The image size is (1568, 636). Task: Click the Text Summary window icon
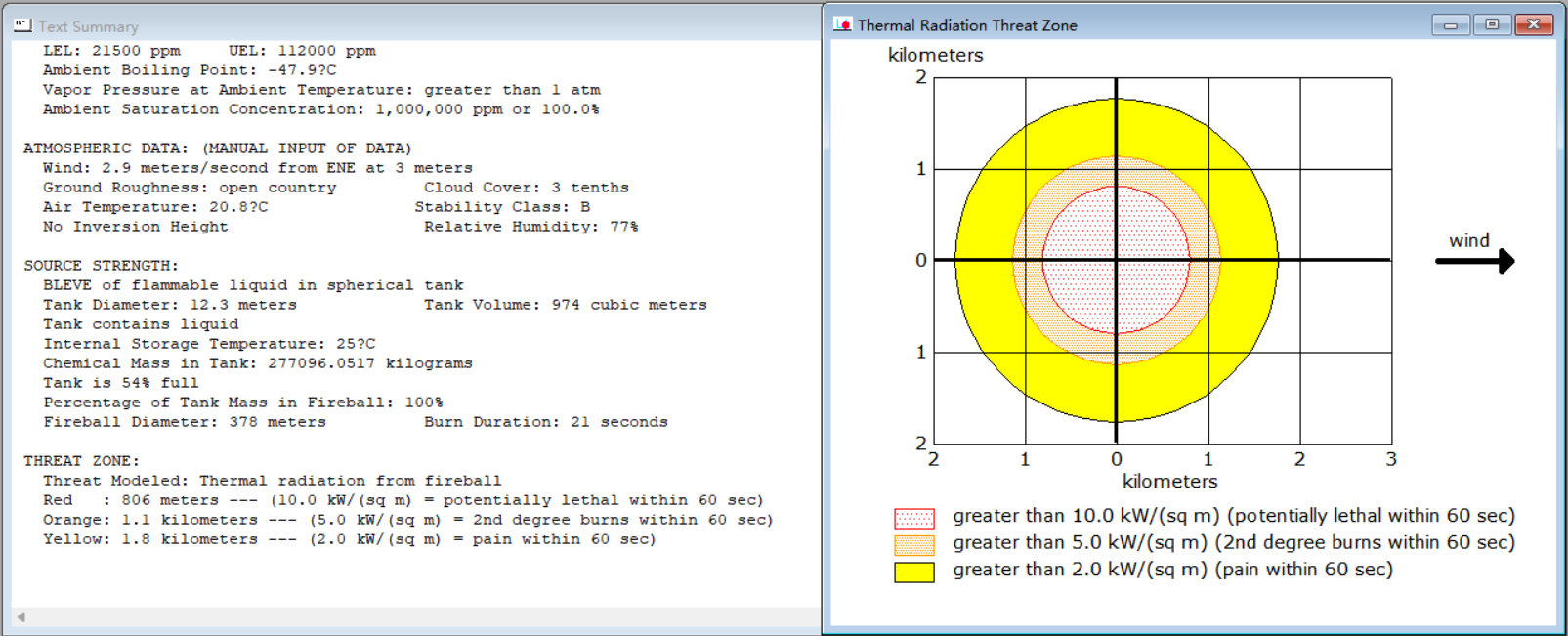point(22,25)
